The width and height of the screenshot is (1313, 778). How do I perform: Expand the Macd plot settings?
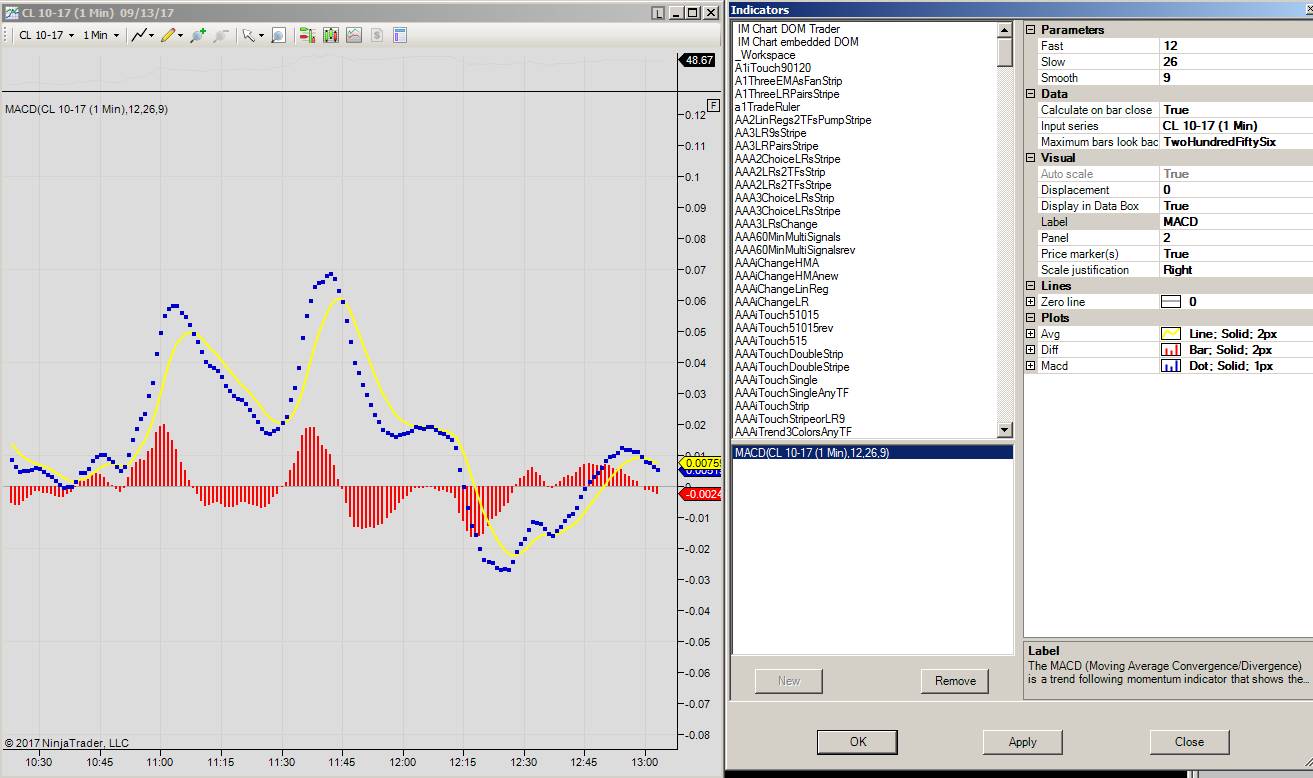(1031, 366)
